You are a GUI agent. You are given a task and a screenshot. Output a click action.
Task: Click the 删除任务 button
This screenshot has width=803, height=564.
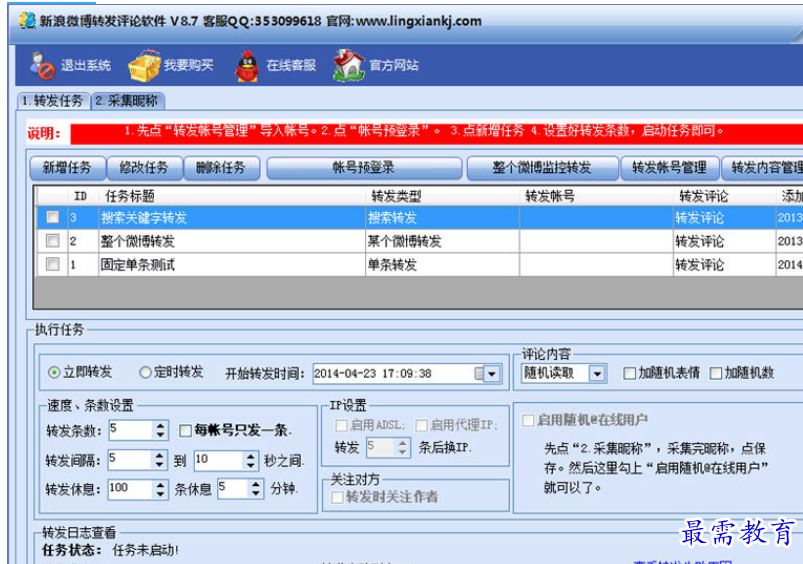[x=221, y=168]
